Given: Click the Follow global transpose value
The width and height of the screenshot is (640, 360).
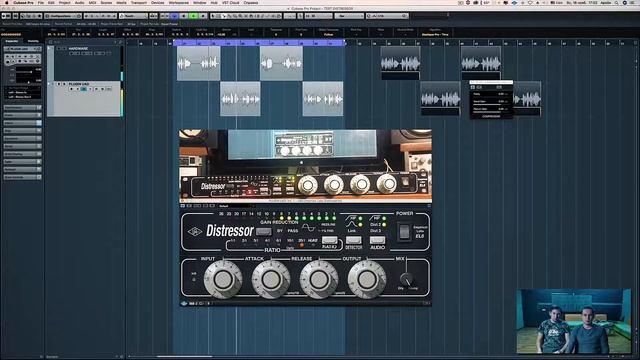Looking at the screenshot, I should point(329,35).
